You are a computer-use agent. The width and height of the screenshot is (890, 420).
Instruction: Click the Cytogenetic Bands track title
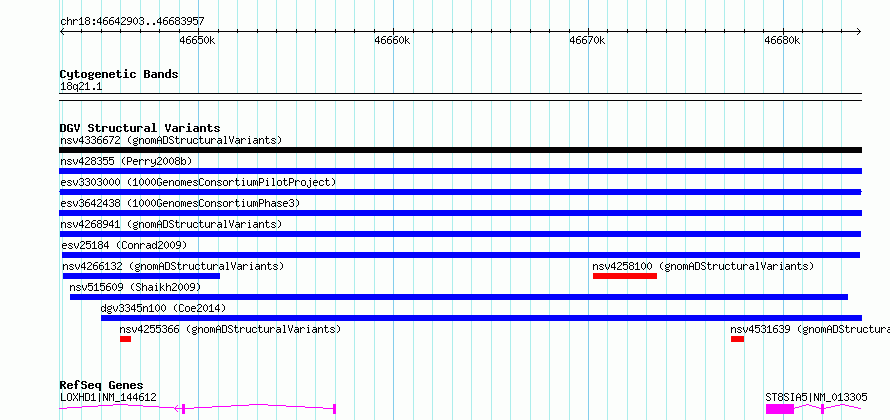coord(119,74)
